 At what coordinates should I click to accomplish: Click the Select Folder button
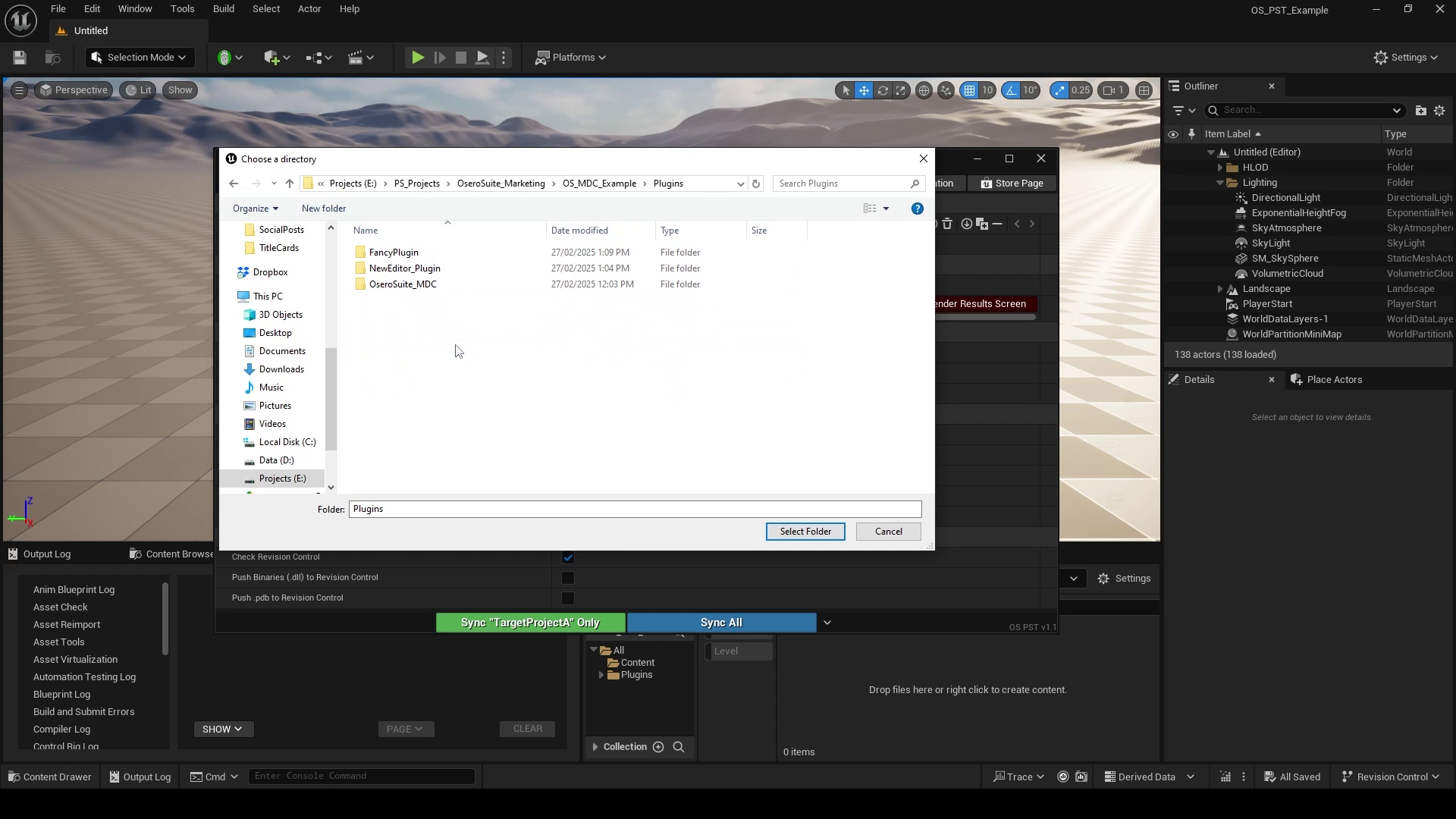pos(805,532)
